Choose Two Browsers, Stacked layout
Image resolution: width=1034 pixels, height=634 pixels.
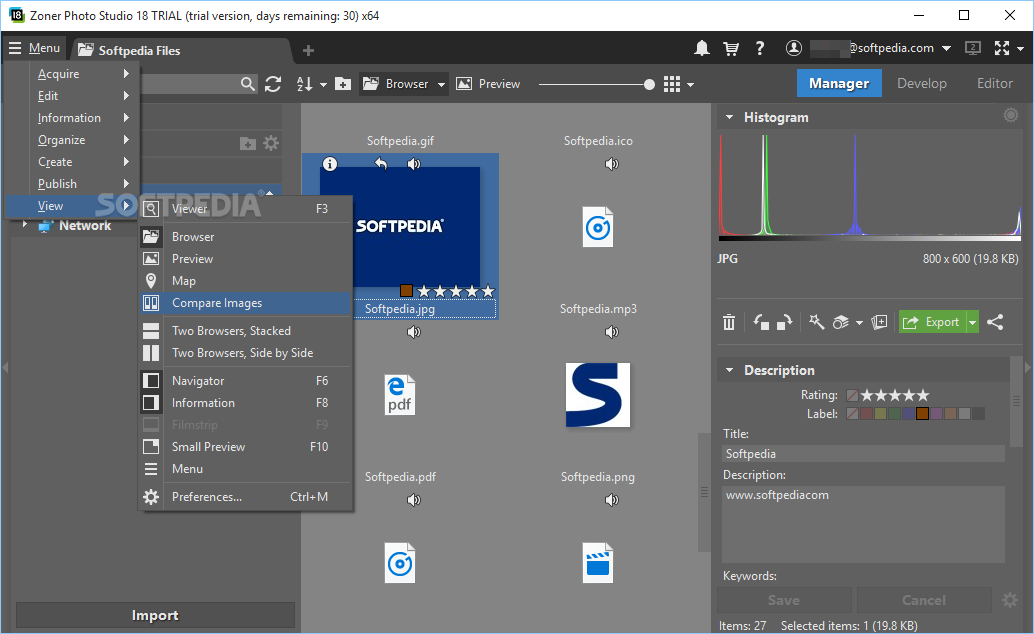click(x=246, y=331)
